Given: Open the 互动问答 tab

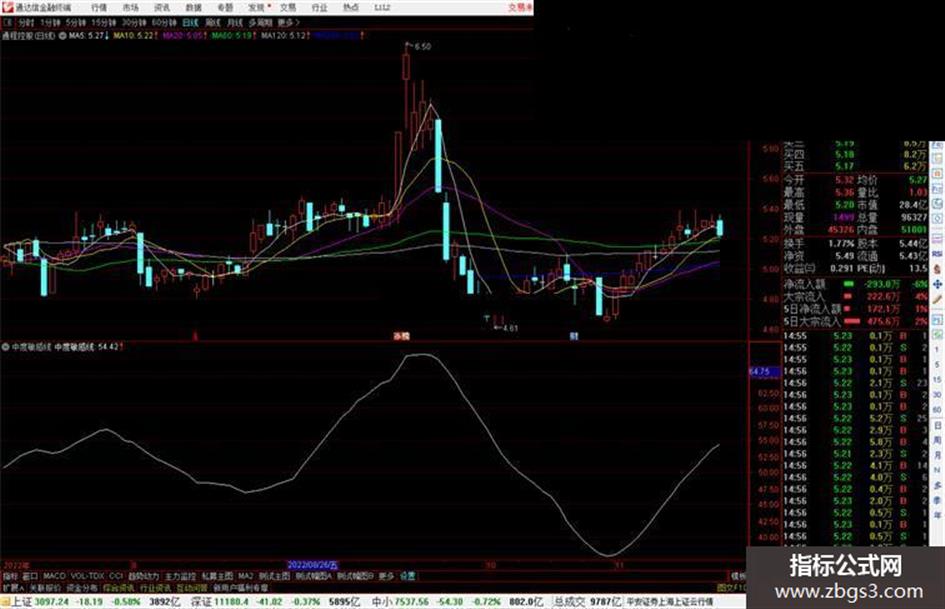Looking at the screenshot, I should click(192, 587).
